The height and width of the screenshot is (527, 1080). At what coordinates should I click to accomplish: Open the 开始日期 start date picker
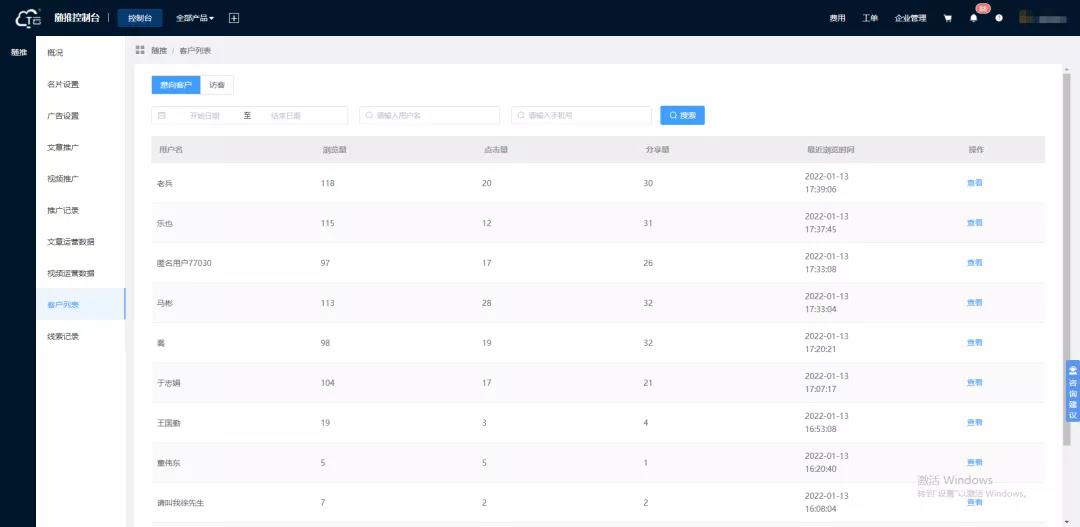pyautogui.click(x=205, y=116)
